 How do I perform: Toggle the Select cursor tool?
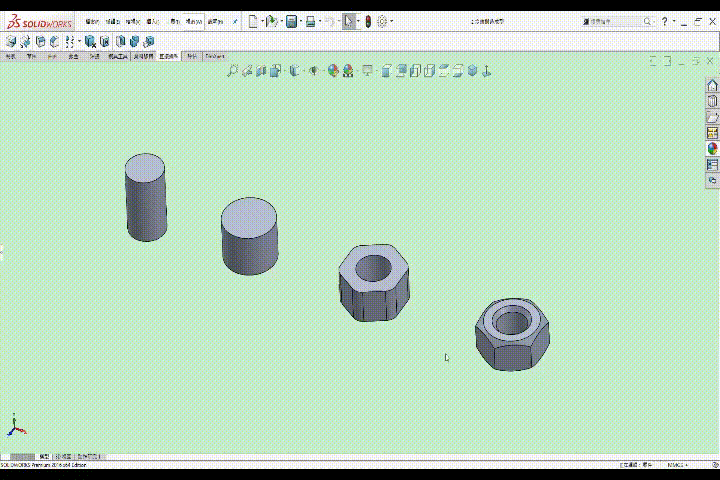point(348,21)
